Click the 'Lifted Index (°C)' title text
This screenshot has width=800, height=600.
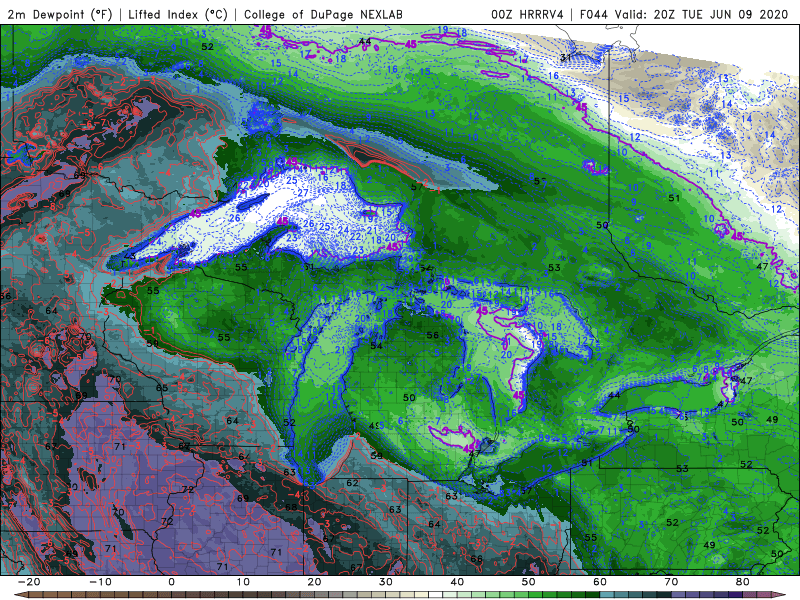[x=178, y=15]
